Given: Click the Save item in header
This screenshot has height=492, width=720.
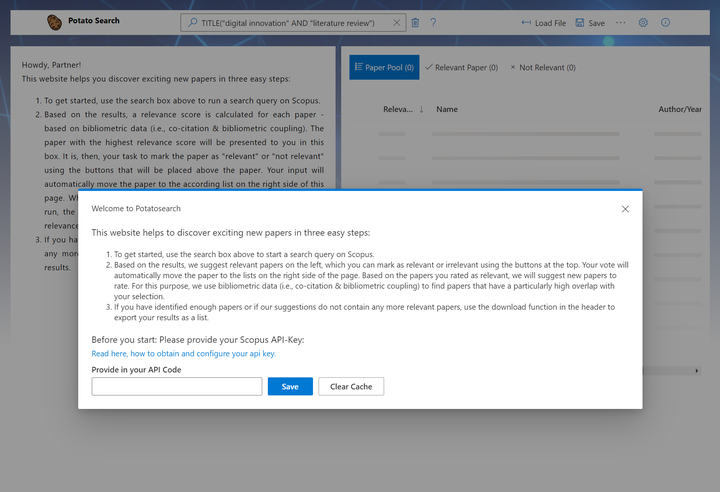Looking at the screenshot, I should [x=589, y=22].
